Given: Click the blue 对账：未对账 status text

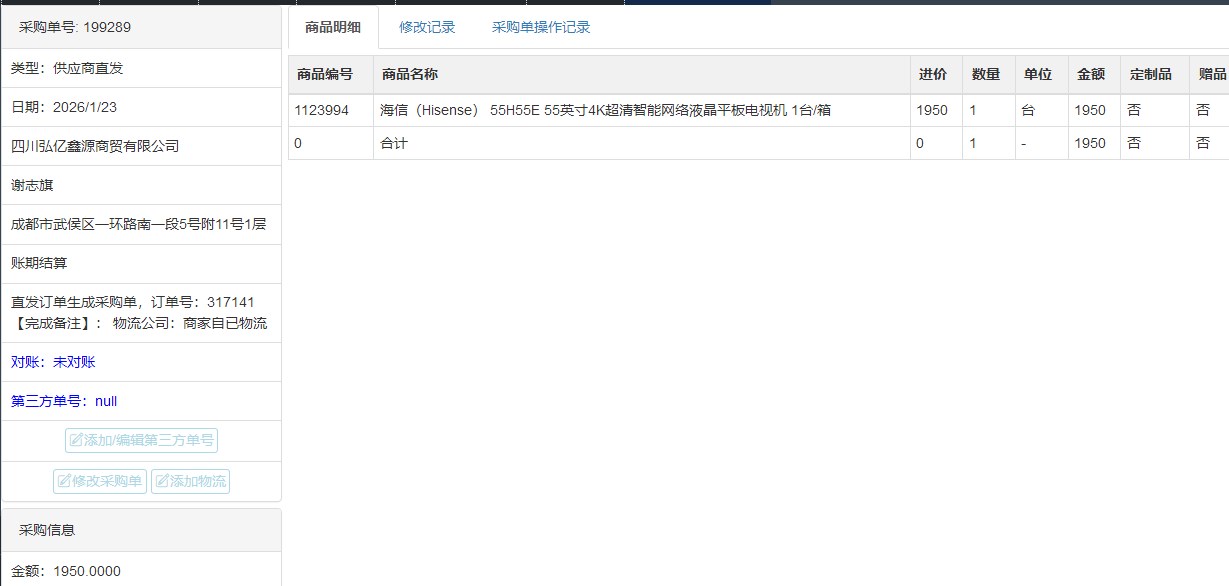Looking at the screenshot, I should (x=53, y=362).
